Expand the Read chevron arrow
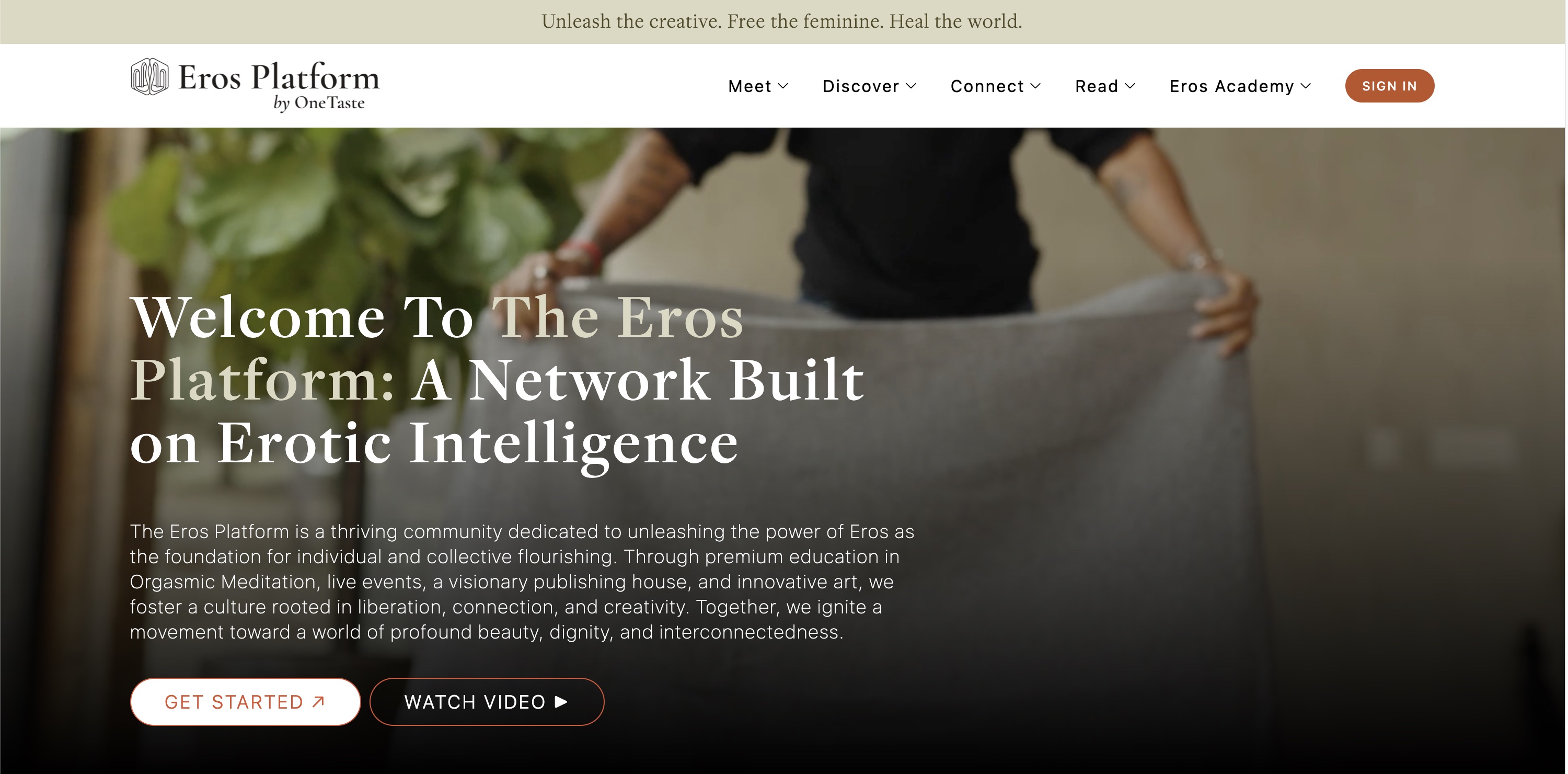Image resolution: width=1568 pixels, height=774 pixels. [1131, 86]
